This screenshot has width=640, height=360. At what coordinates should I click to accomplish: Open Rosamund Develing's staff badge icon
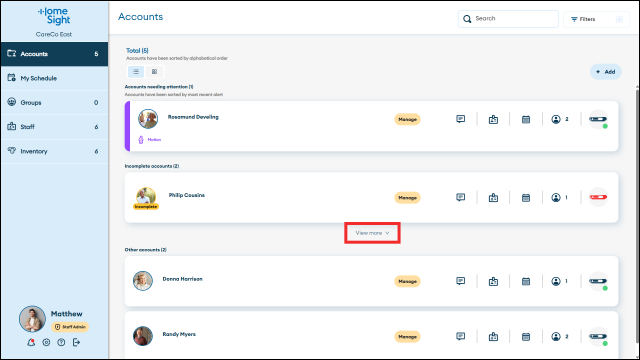coord(493,120)
